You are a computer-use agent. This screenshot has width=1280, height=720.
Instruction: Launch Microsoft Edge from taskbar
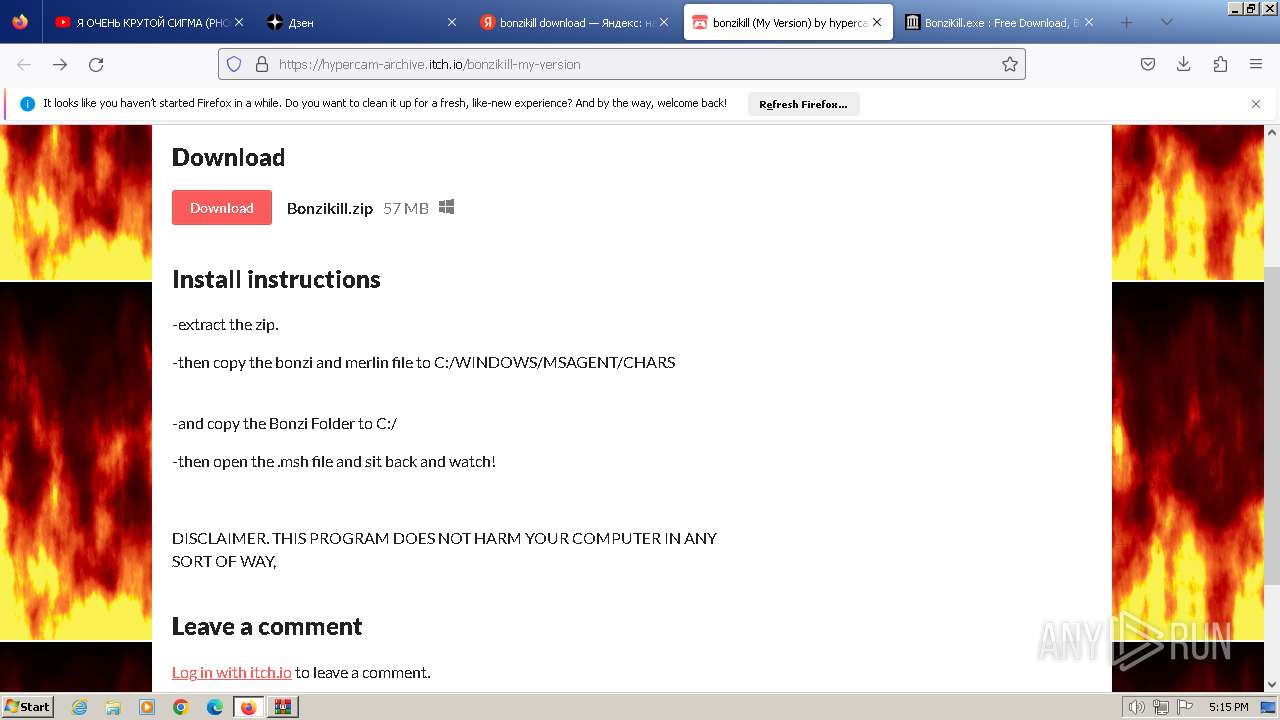tap(215, 707)
